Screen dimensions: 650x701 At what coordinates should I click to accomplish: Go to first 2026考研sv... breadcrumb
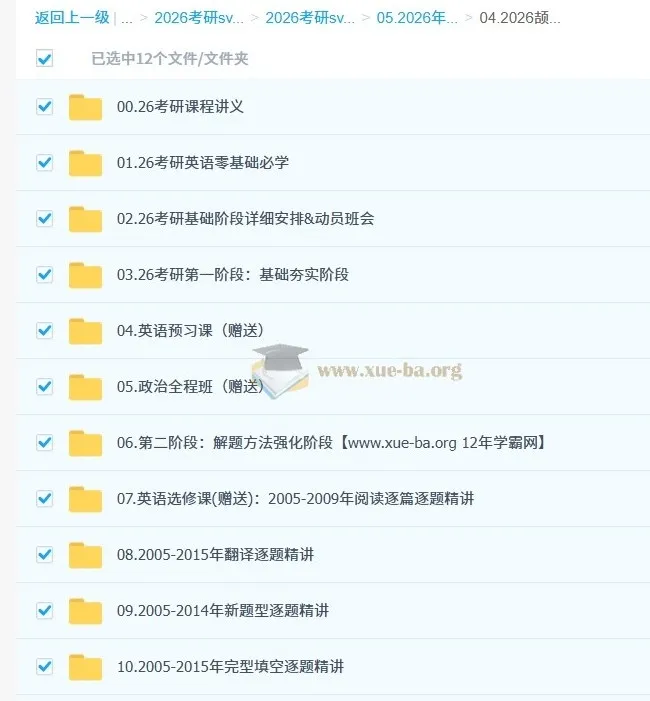(x=199, y=18)
